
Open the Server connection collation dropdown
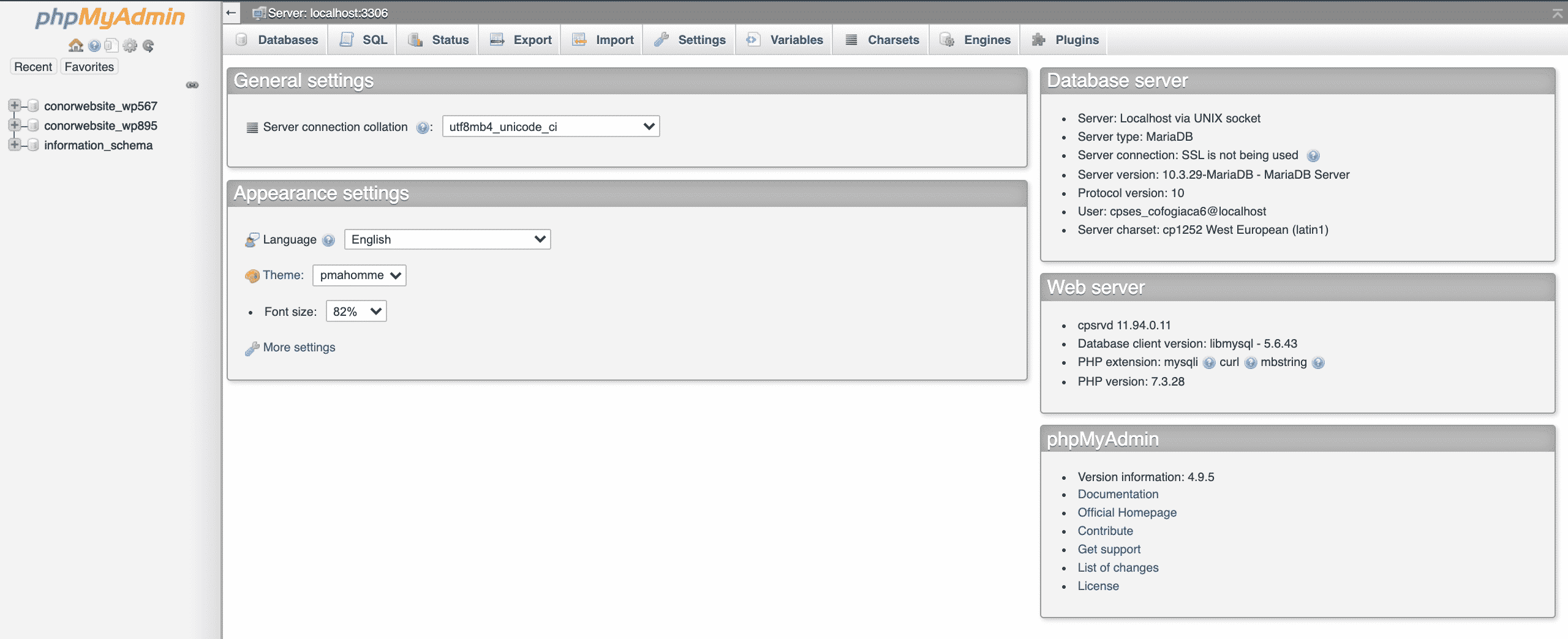[551, 127]
